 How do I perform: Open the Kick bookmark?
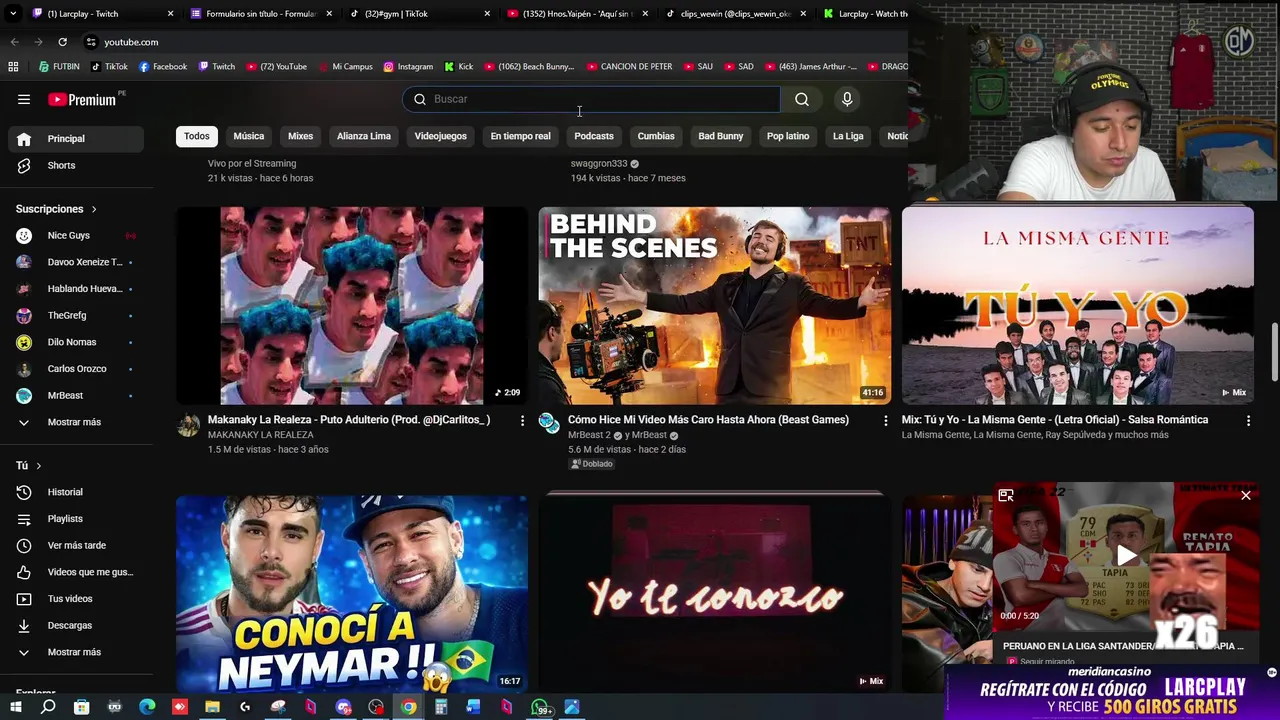tap(459, 67)
